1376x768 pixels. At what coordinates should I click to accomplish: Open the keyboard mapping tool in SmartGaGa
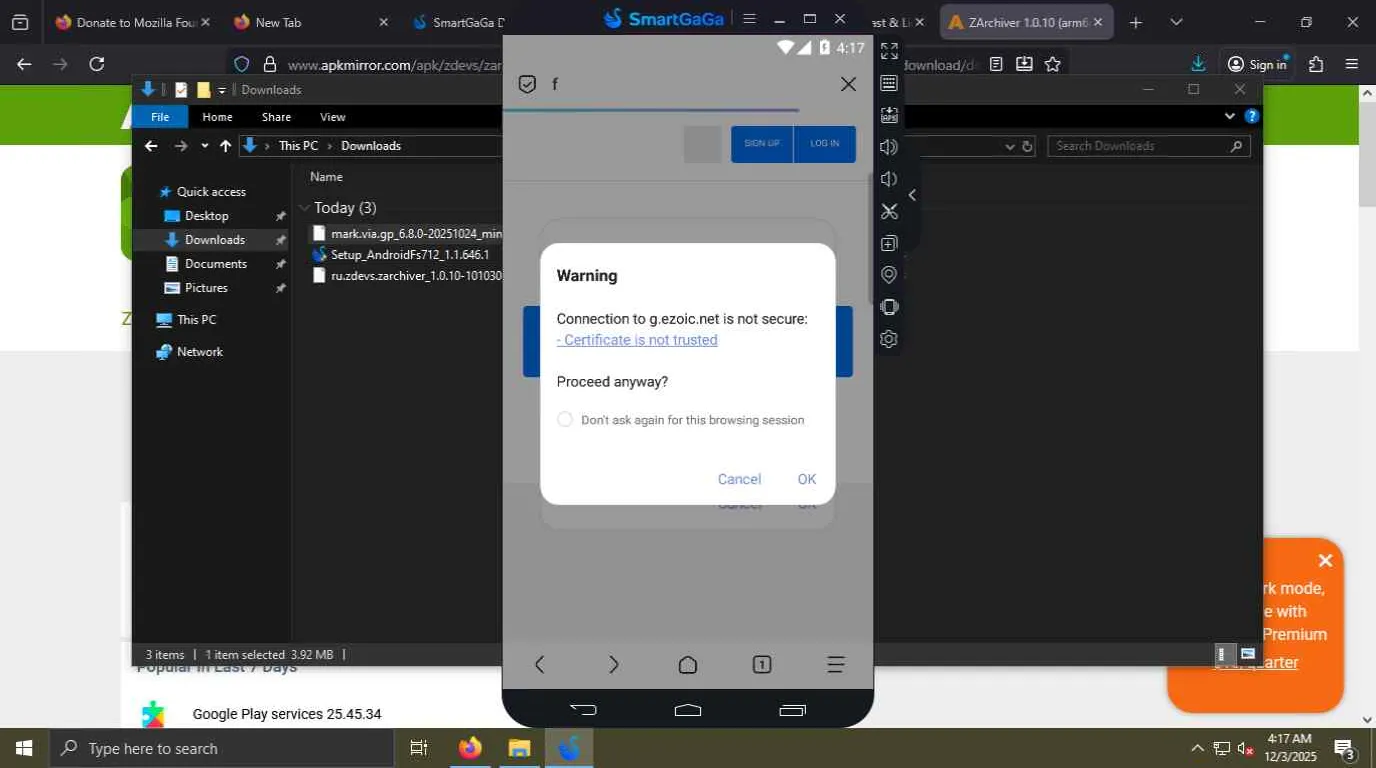click(889, 83)
